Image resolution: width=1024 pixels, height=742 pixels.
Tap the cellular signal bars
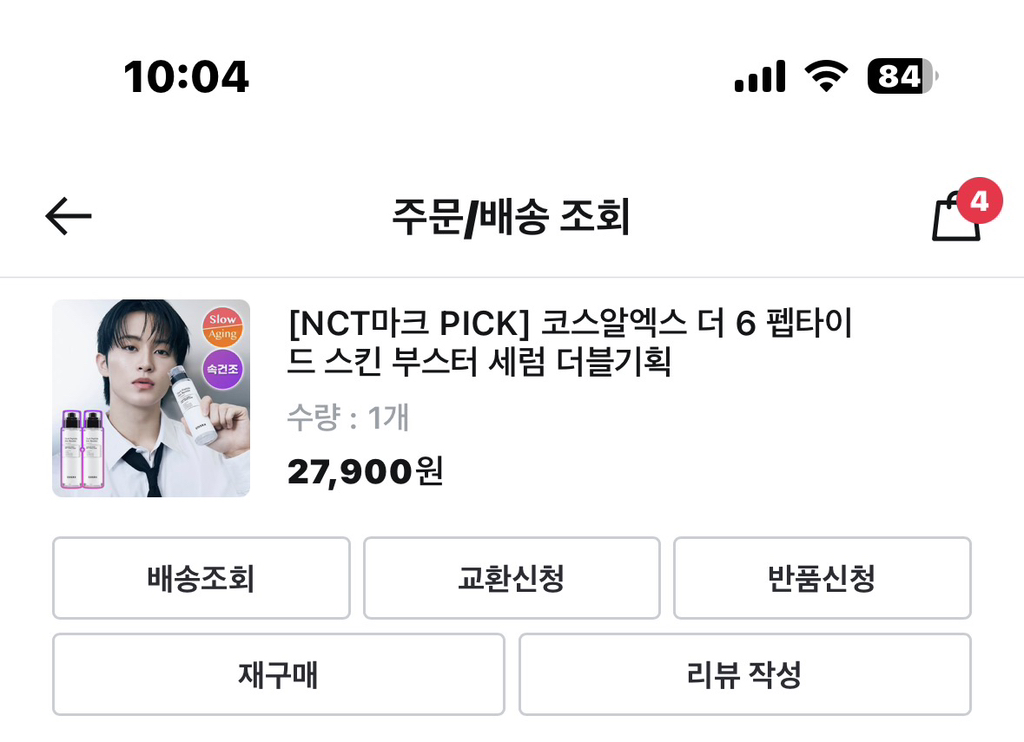[x=760, y=76]
